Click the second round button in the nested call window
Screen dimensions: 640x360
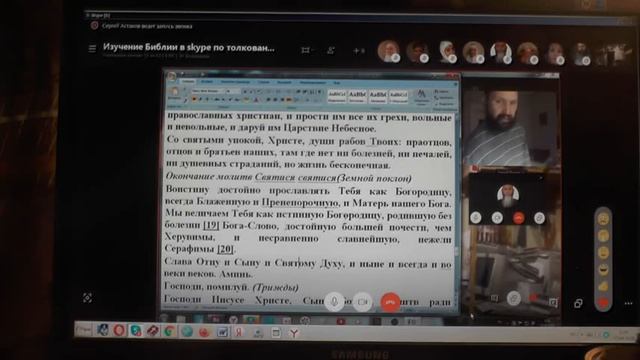coord(497,218)
